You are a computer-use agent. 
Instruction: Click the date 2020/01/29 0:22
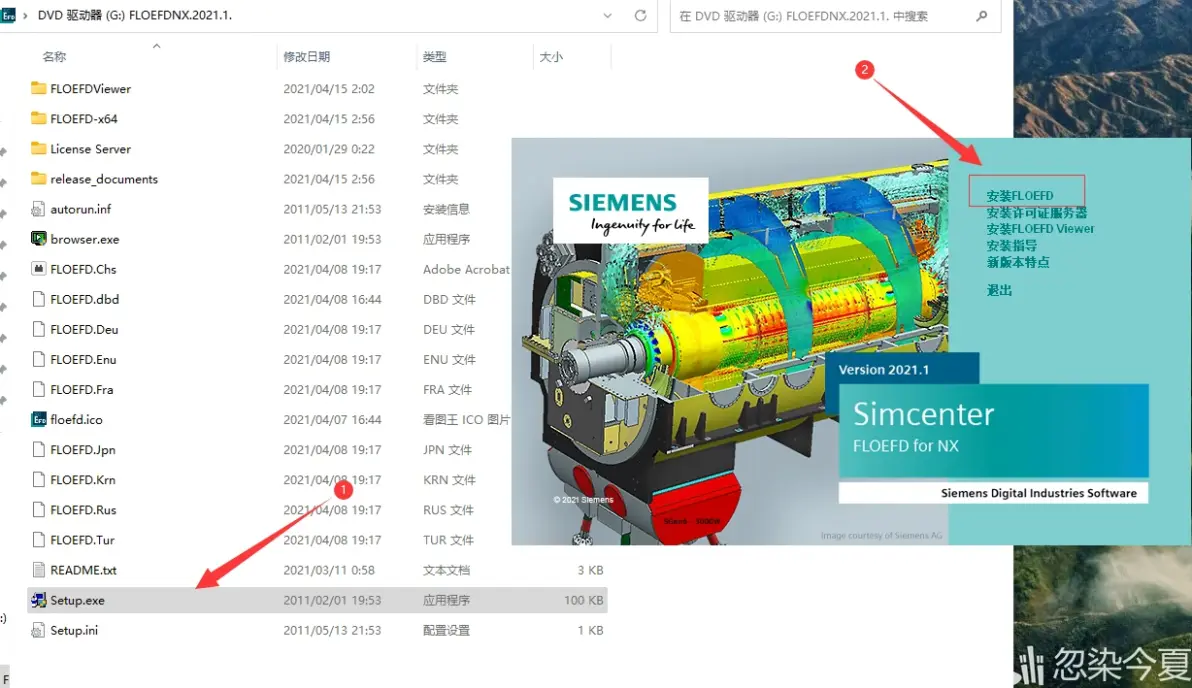click(329, 149)
